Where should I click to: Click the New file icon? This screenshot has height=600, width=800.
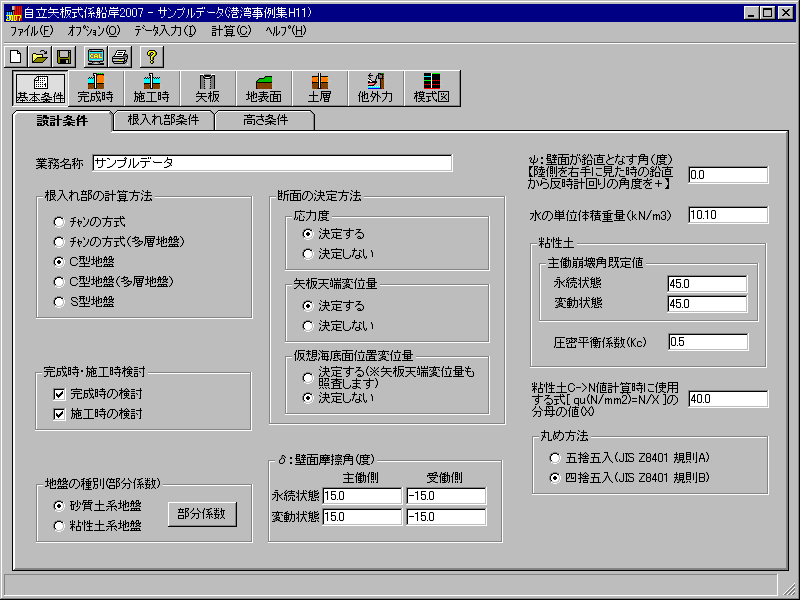[16, 57]
